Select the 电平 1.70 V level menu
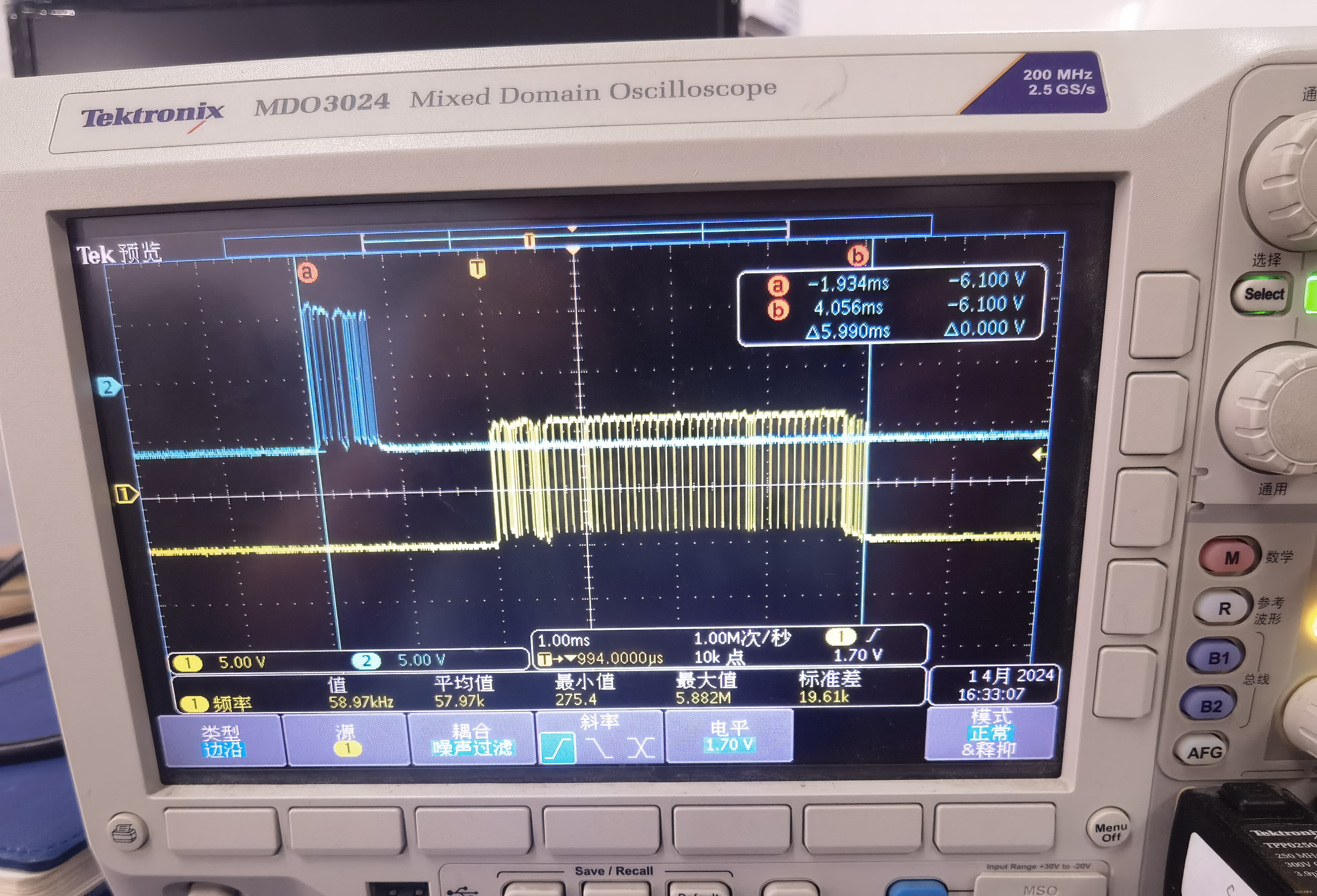This screenshot has height=896, width=1317. [729, 736]
